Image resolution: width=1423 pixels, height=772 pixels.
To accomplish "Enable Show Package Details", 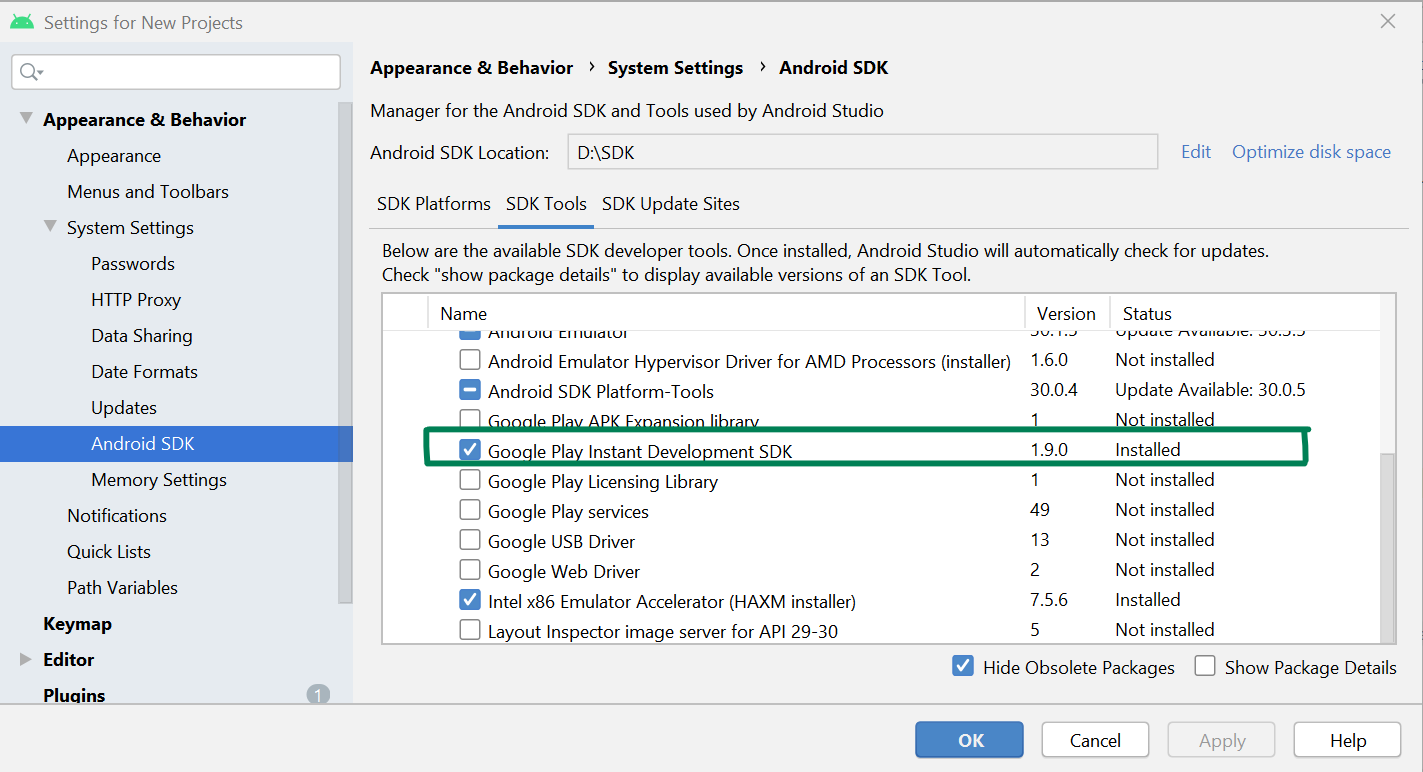I will pos(1205,666).
